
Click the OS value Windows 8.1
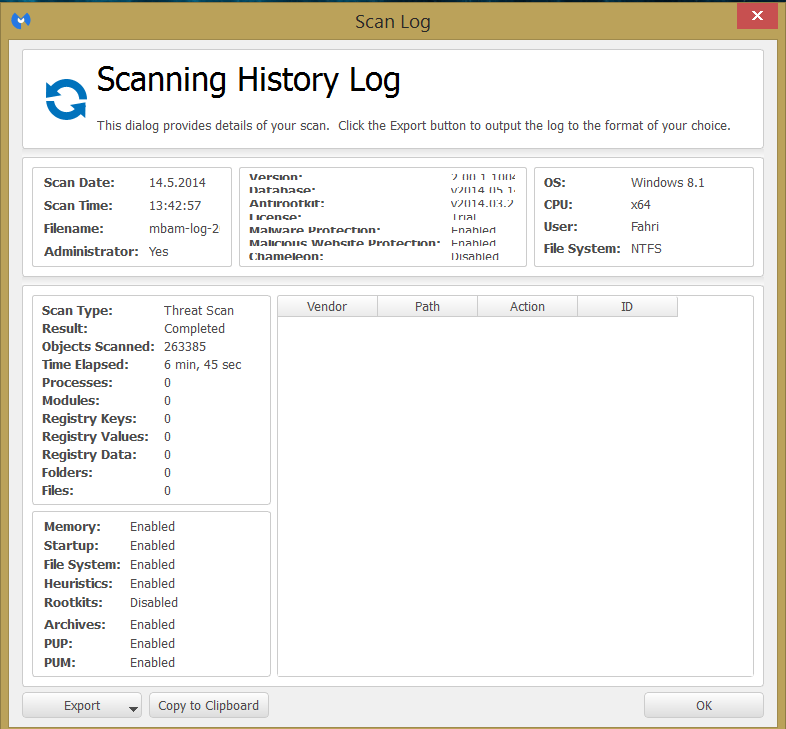(668, 183)
